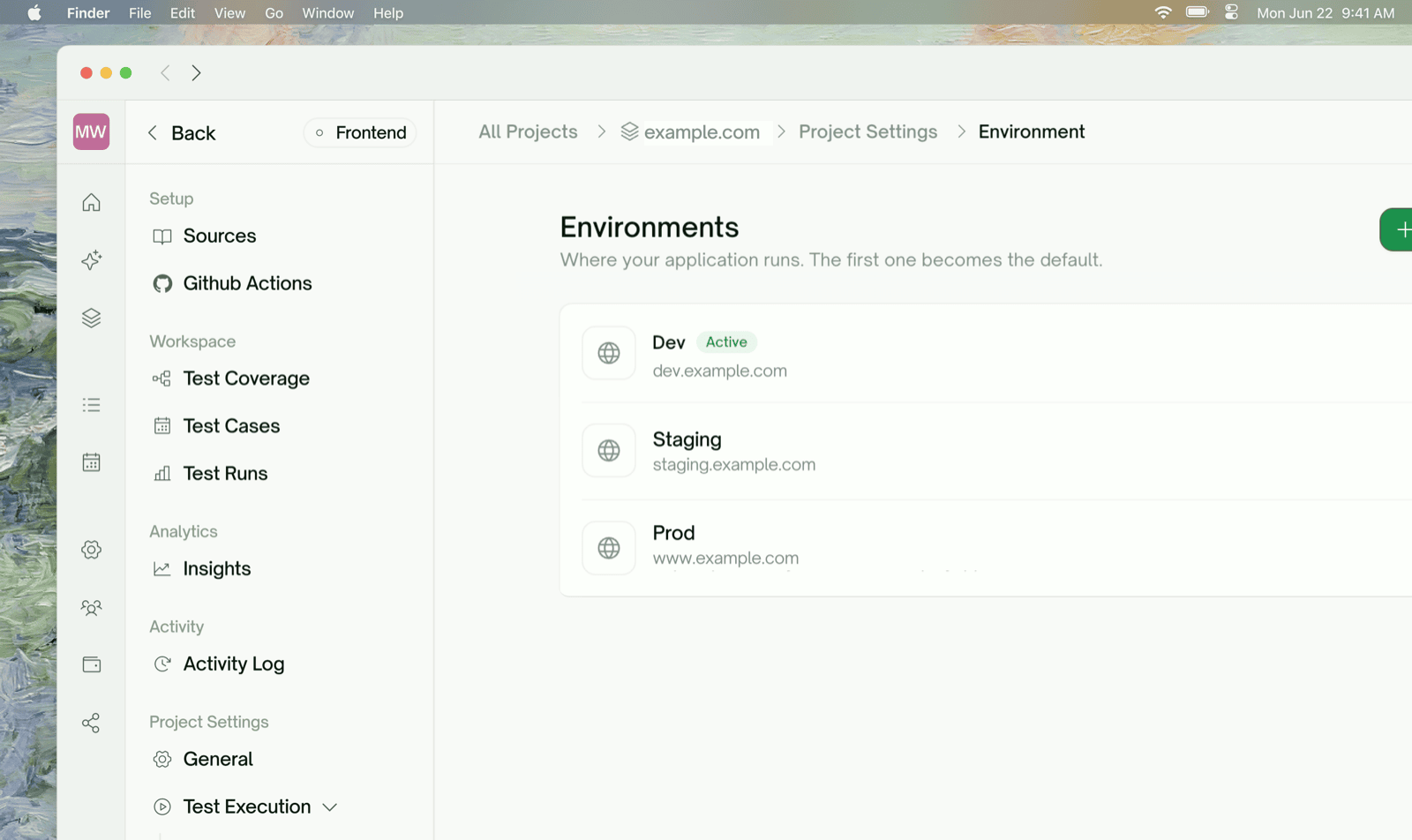Open the wallet icon in the left rail
1412x840 pixels.
click(x=91, y=664)
